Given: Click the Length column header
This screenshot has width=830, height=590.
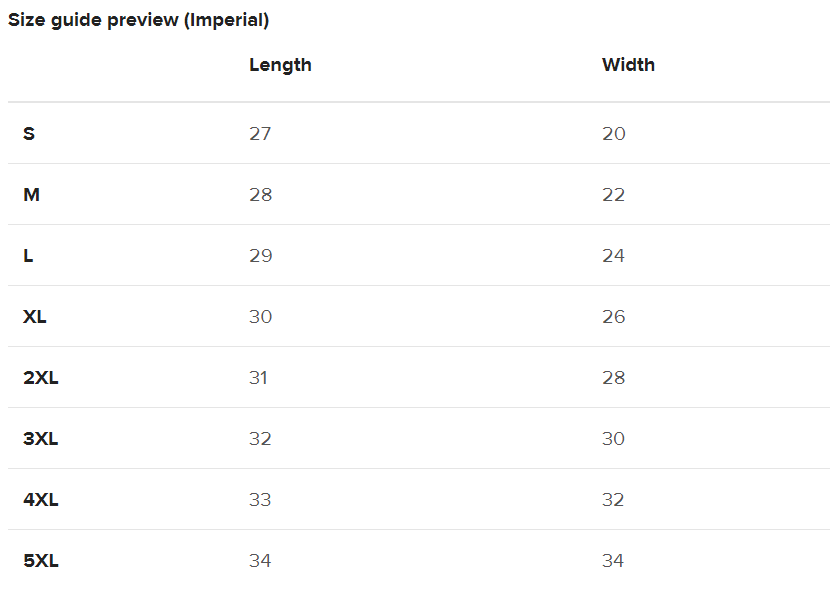Looking at the screenshot, I should 280,65.
